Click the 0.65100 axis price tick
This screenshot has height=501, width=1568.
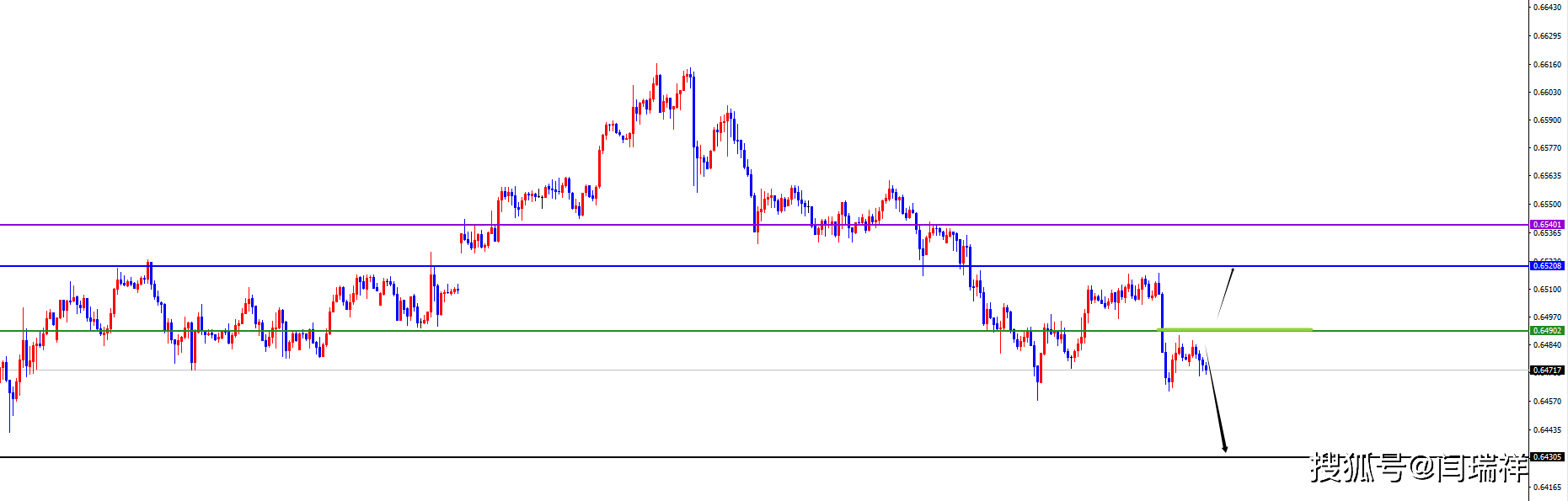(x=1547, y=290)
